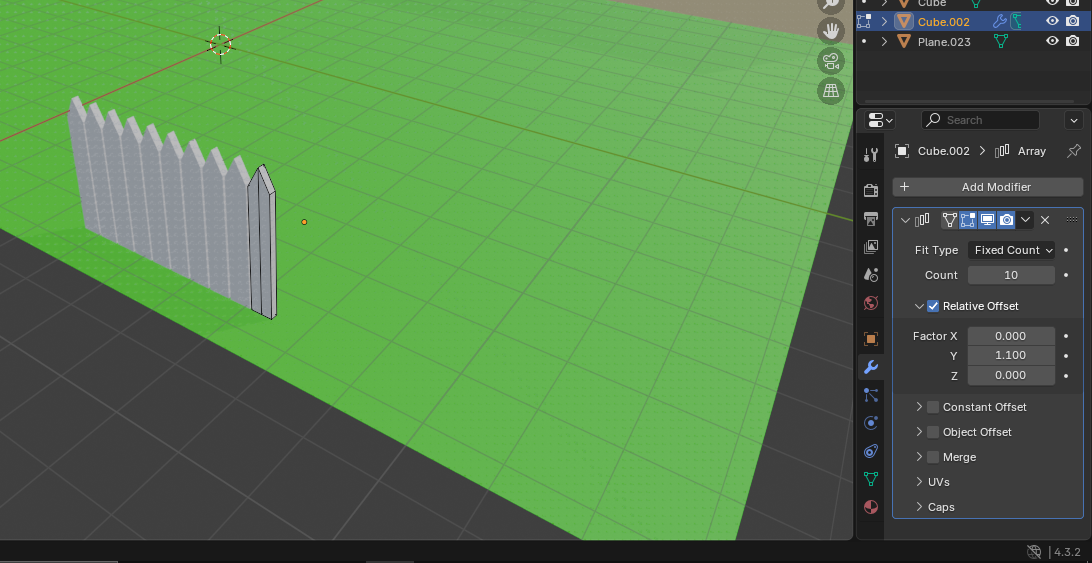
Task: Toggle Array modifier in Edit Mode
Action: 968,220
